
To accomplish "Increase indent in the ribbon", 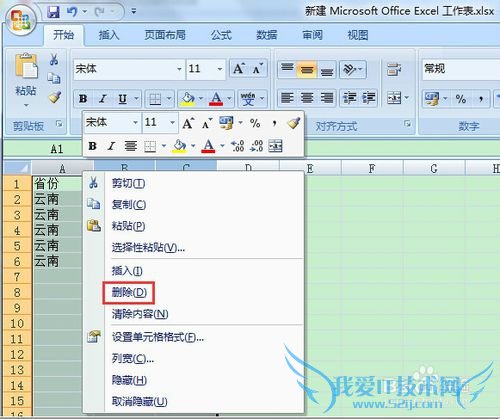I will pyautogui.click(x=369, y=98).
